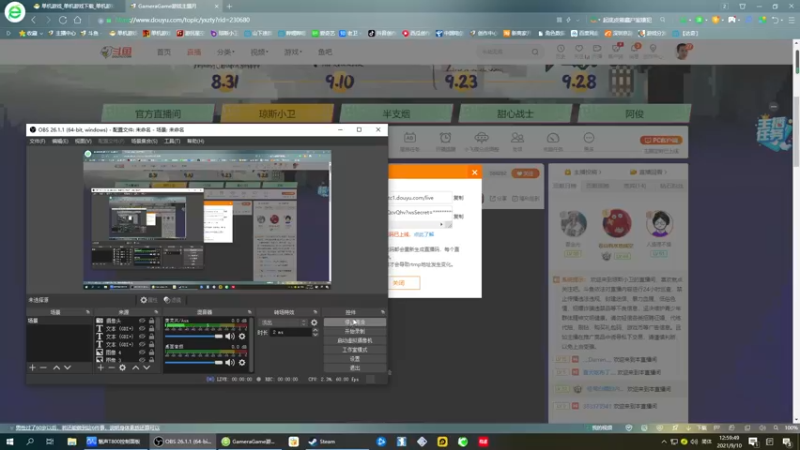
Task: Toggle visibility of the second text source
Action: pyautogui.click(x=142, y=336)
